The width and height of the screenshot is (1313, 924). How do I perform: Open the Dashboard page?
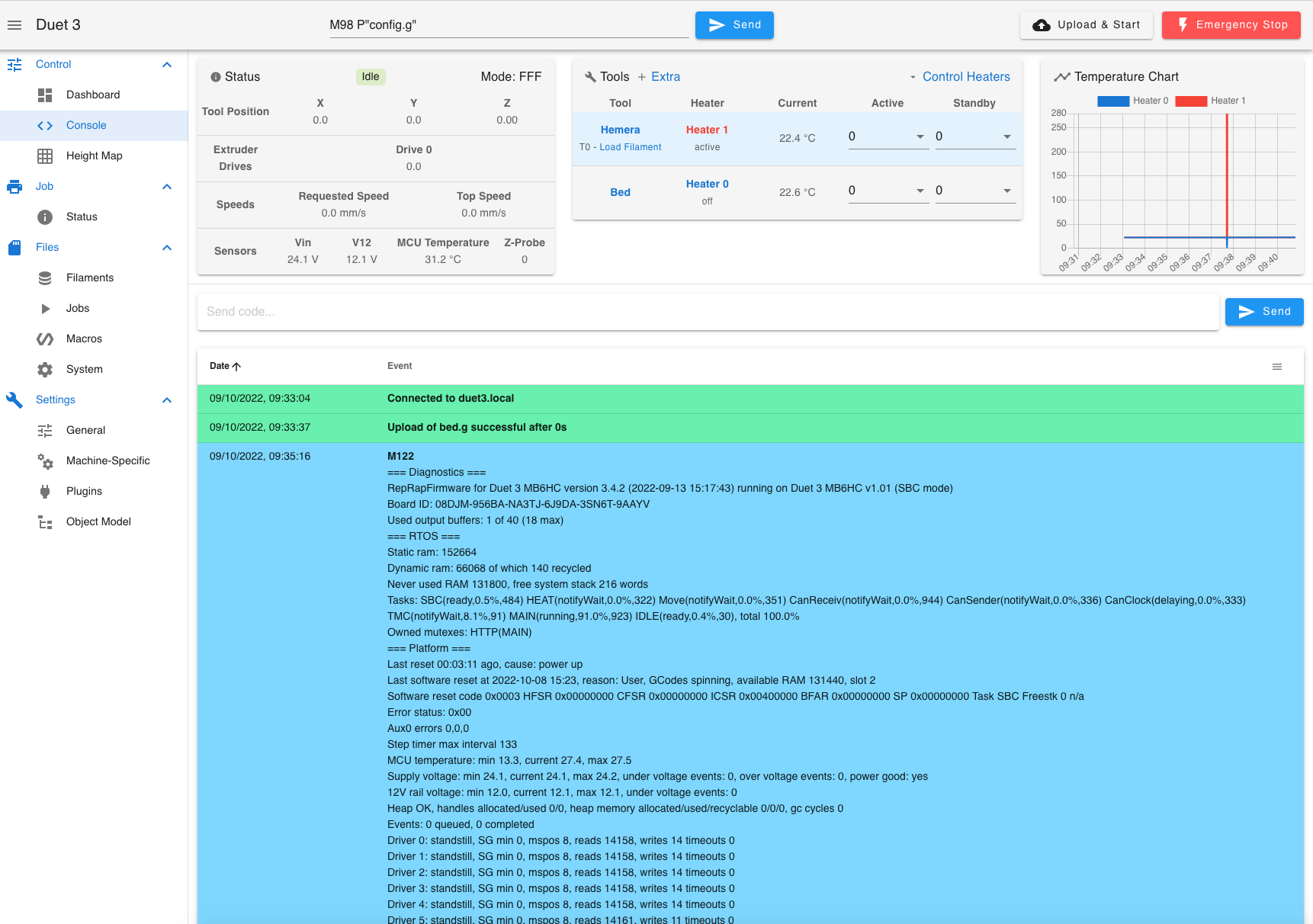coord(94,95)
